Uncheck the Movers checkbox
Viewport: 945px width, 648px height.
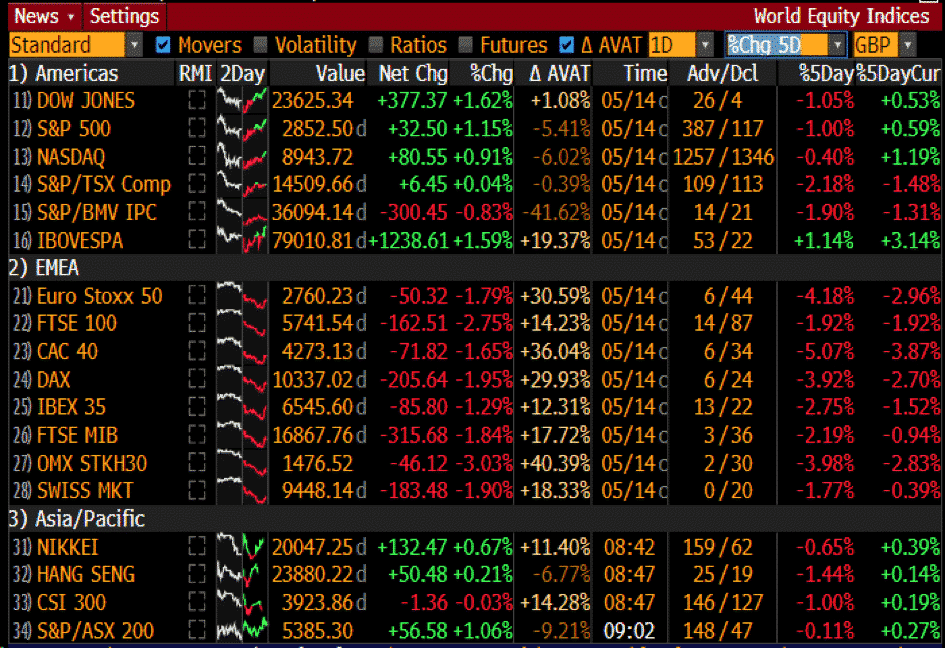tap(163, 45)
